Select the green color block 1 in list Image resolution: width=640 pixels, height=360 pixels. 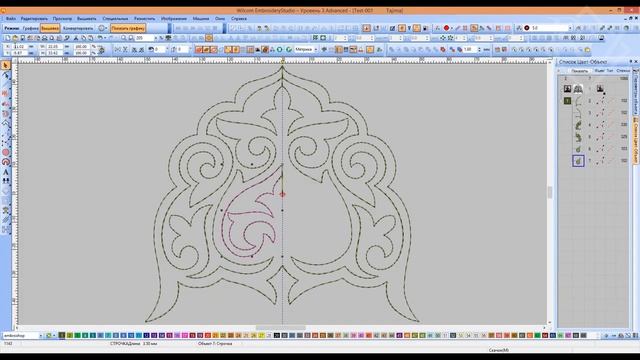[x=567, y=101]
